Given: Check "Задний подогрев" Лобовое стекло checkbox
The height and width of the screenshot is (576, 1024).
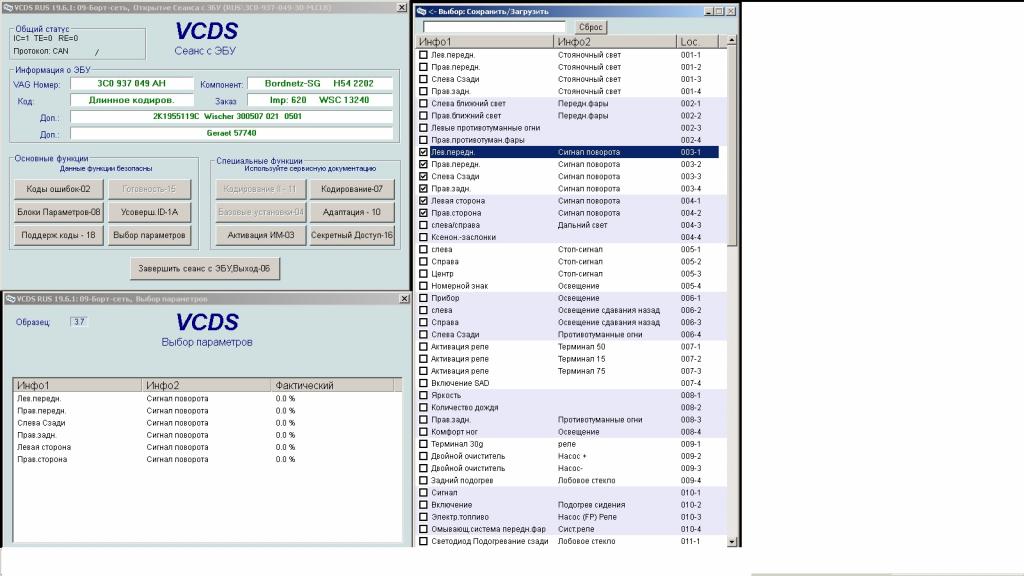Looking at the screenshot, I should pos(423,481).
